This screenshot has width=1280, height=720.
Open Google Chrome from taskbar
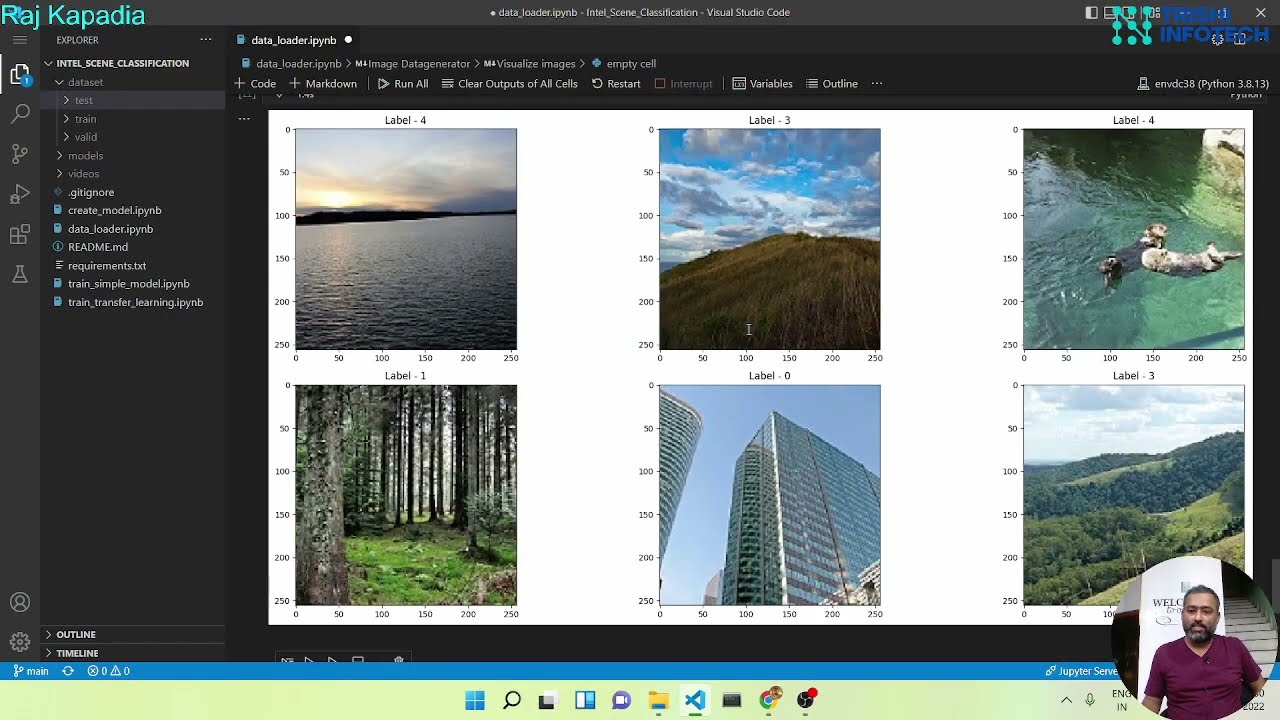(768, 700)
